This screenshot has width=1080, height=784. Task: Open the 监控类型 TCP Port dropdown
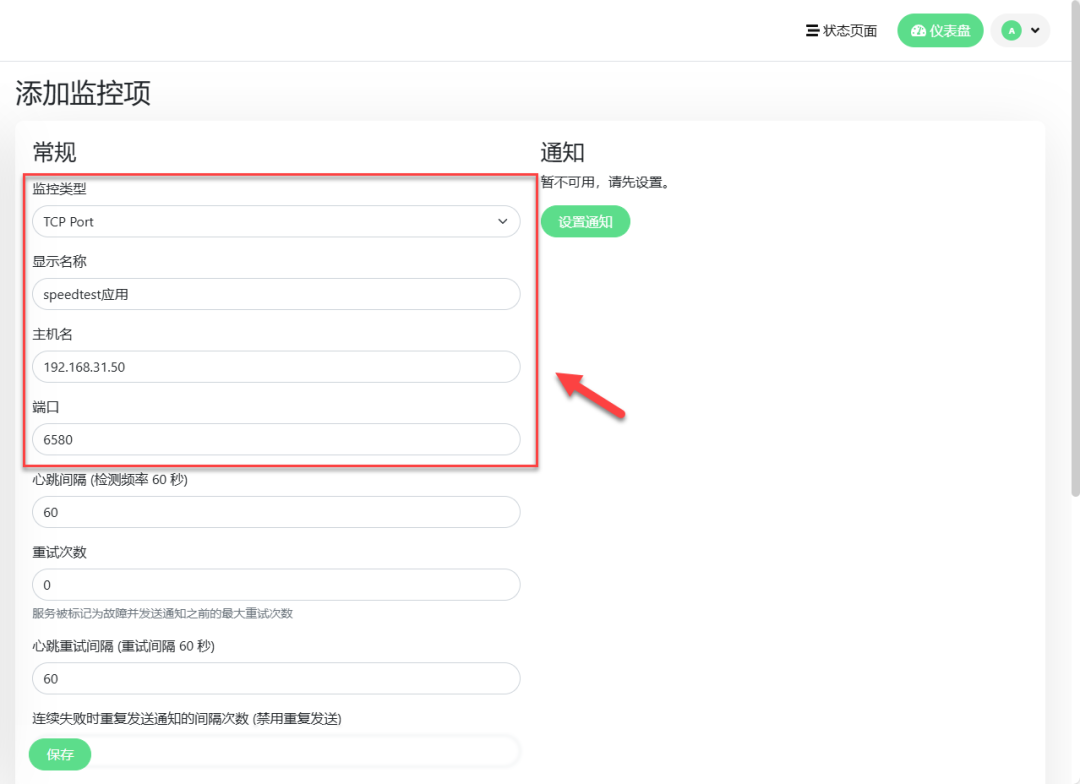[x=276, y=222]
